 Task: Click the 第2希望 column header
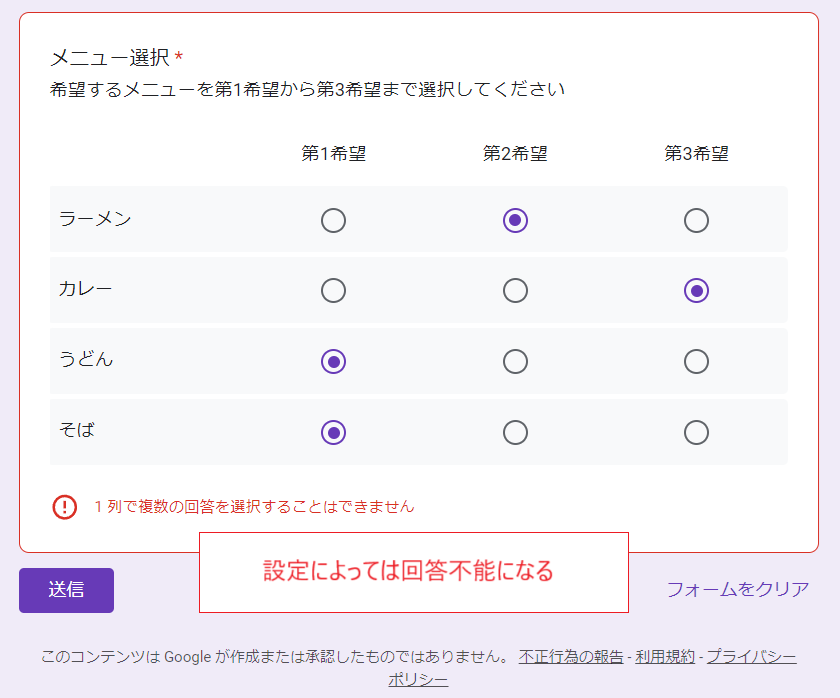(x=515, y=154)
